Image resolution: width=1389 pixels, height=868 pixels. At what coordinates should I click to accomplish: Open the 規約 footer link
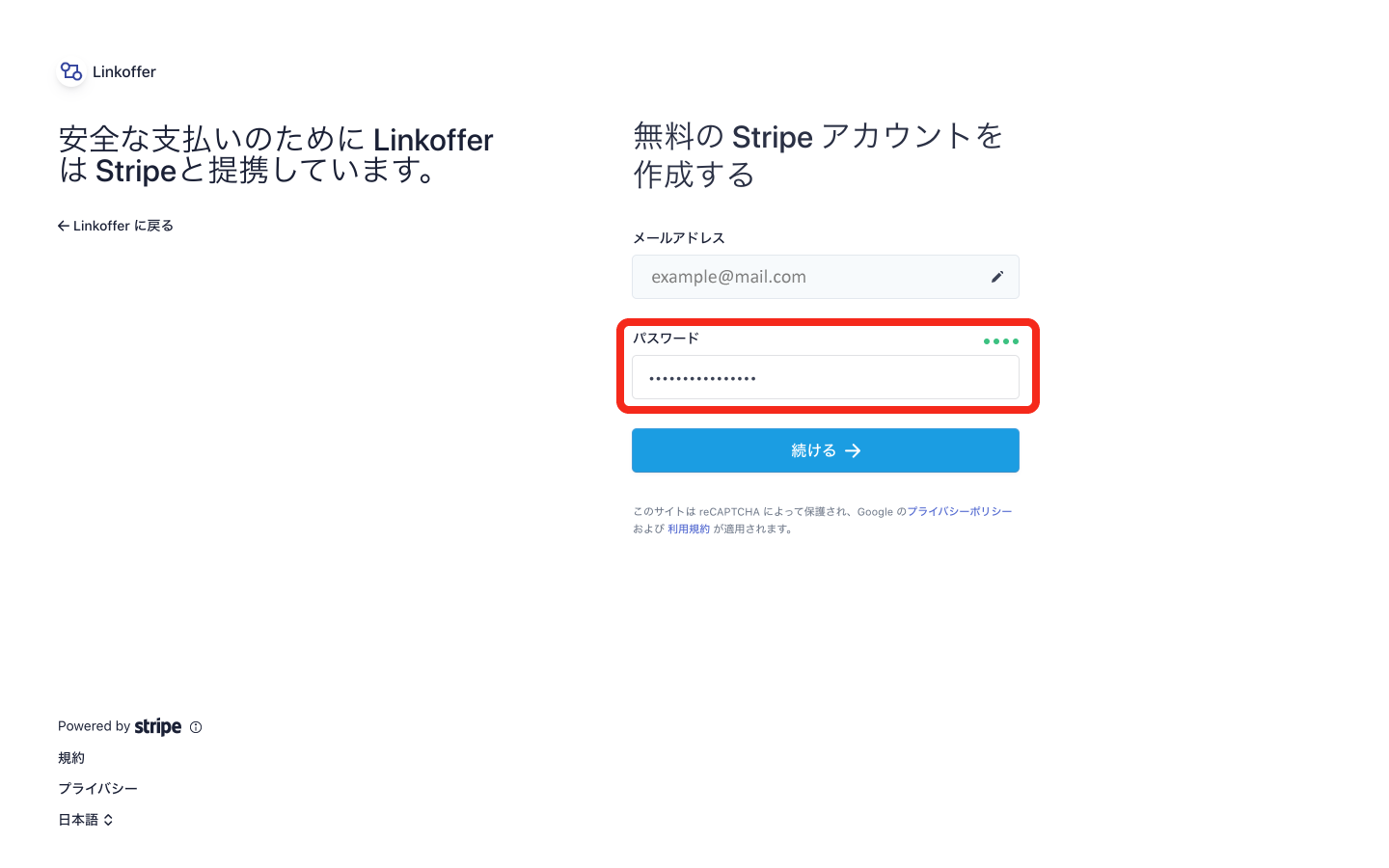71,758
